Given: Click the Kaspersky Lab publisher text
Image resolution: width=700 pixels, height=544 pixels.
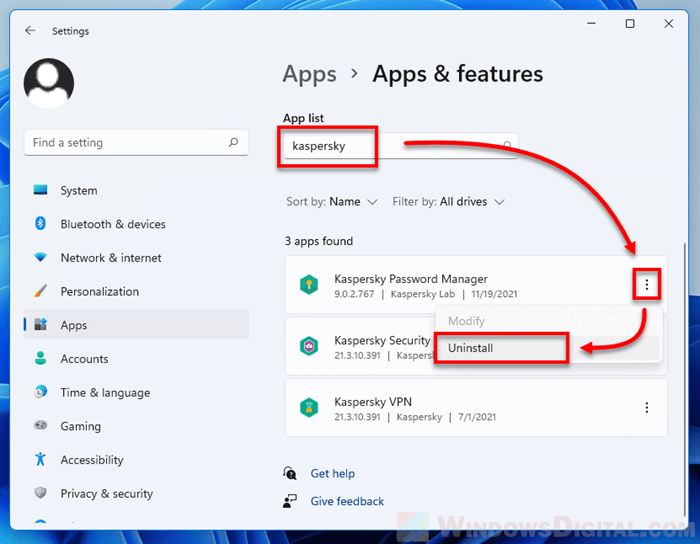Looking at the screenshot, I should click(423, 294).
